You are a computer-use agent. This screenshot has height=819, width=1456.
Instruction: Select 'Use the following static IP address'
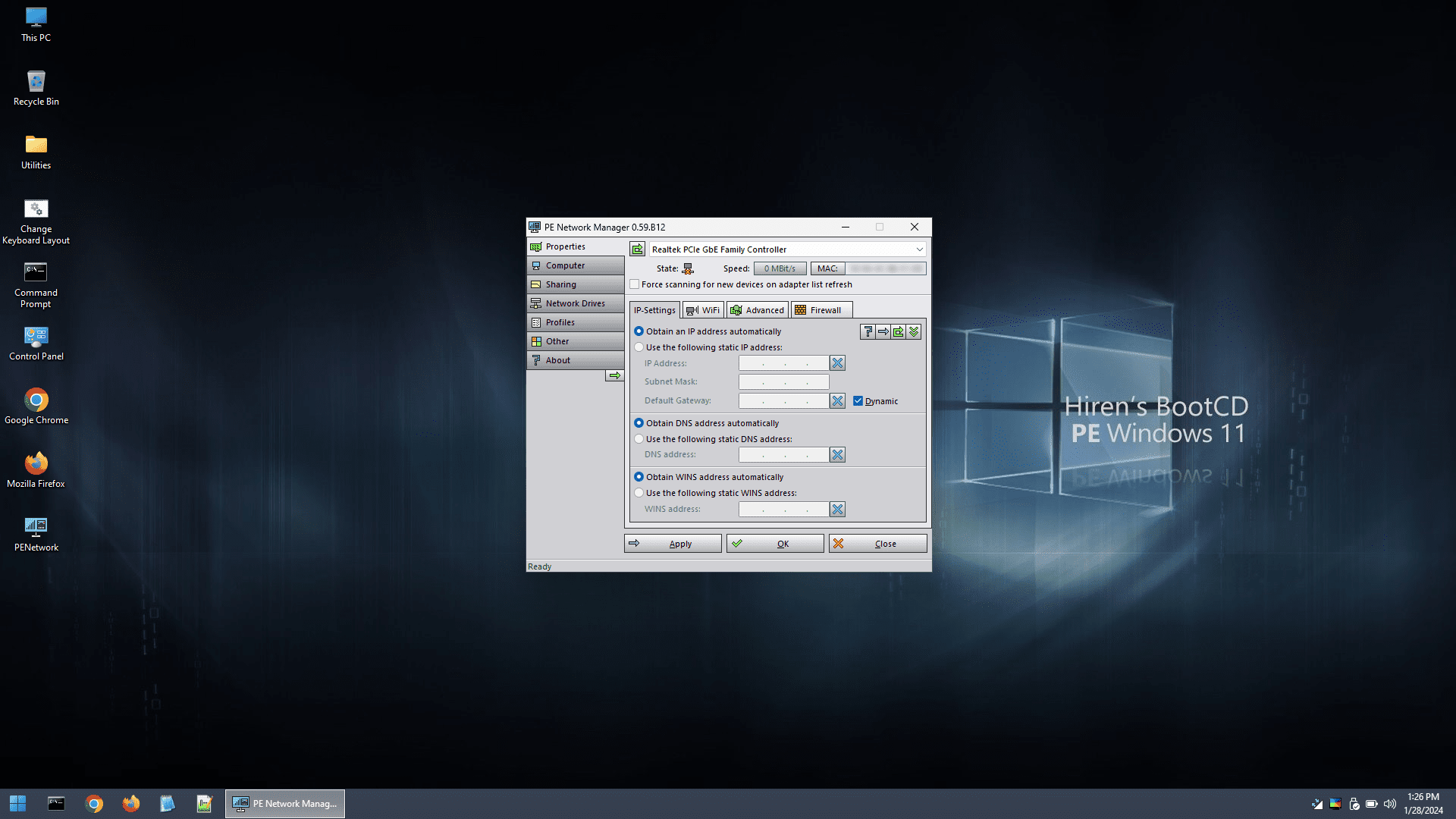click(x=639, y=347)
